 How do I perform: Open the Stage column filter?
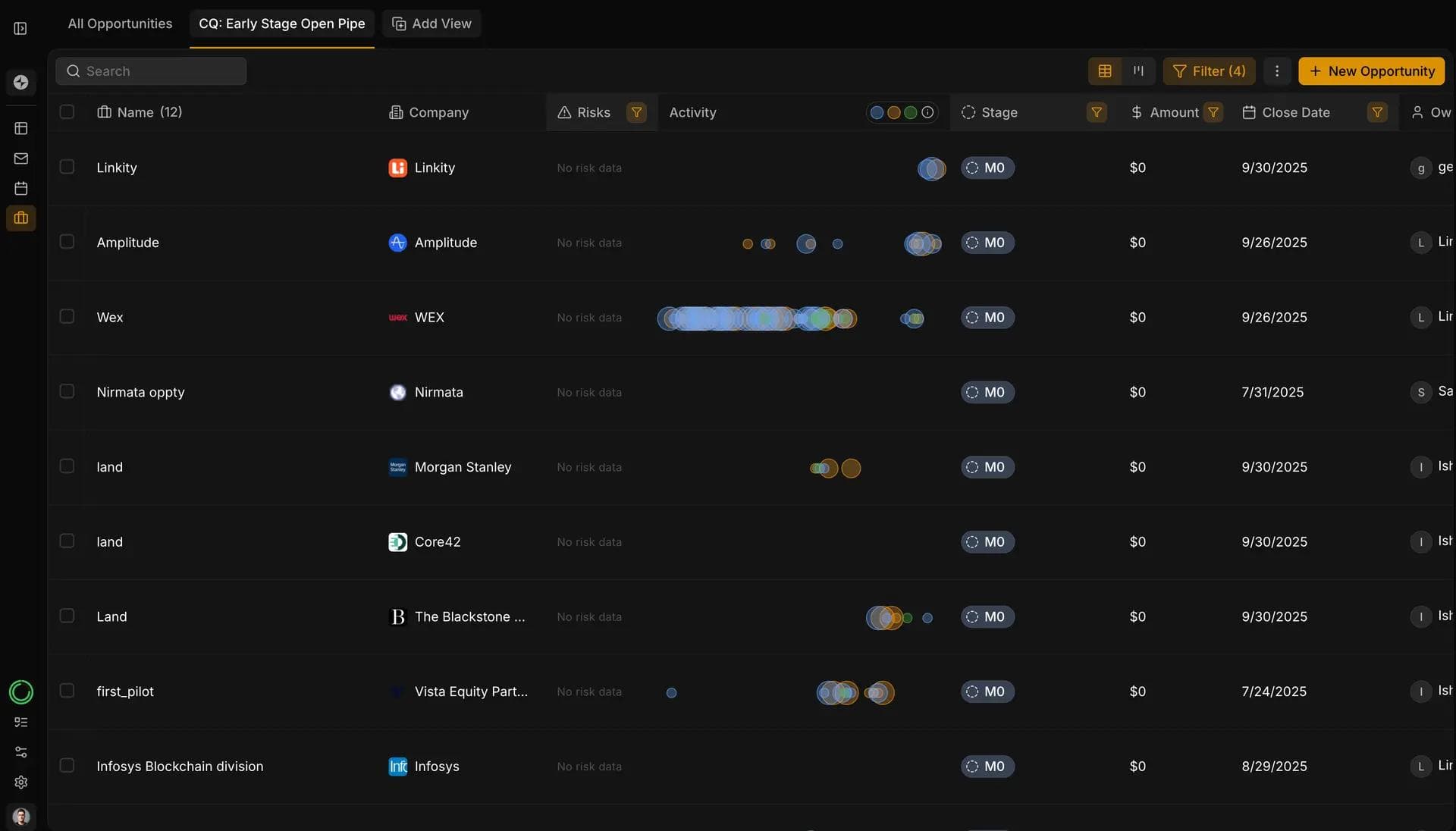point(1096,112)
